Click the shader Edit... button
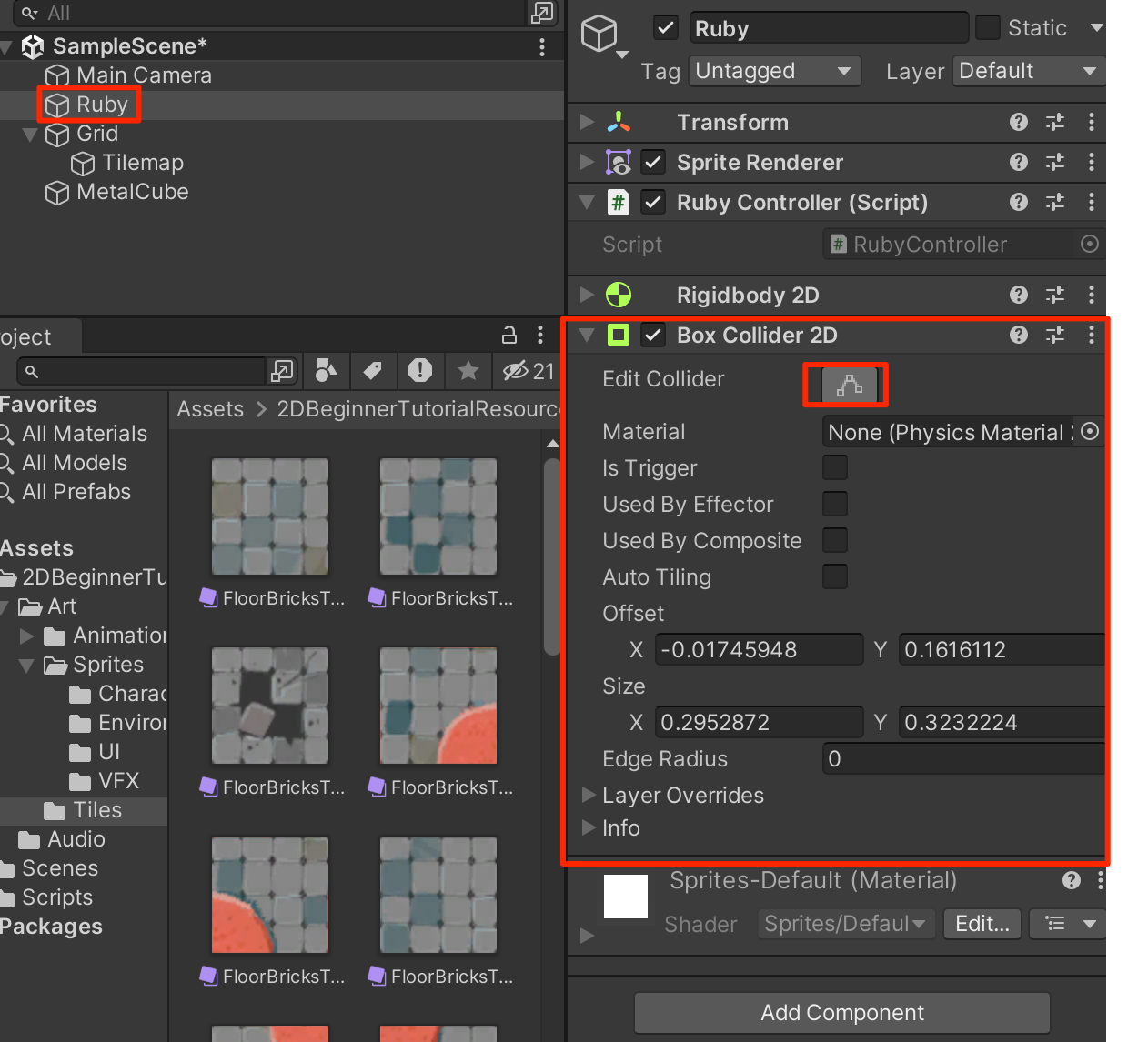Screen dimensions: 1148x1042 click(982, 924)
